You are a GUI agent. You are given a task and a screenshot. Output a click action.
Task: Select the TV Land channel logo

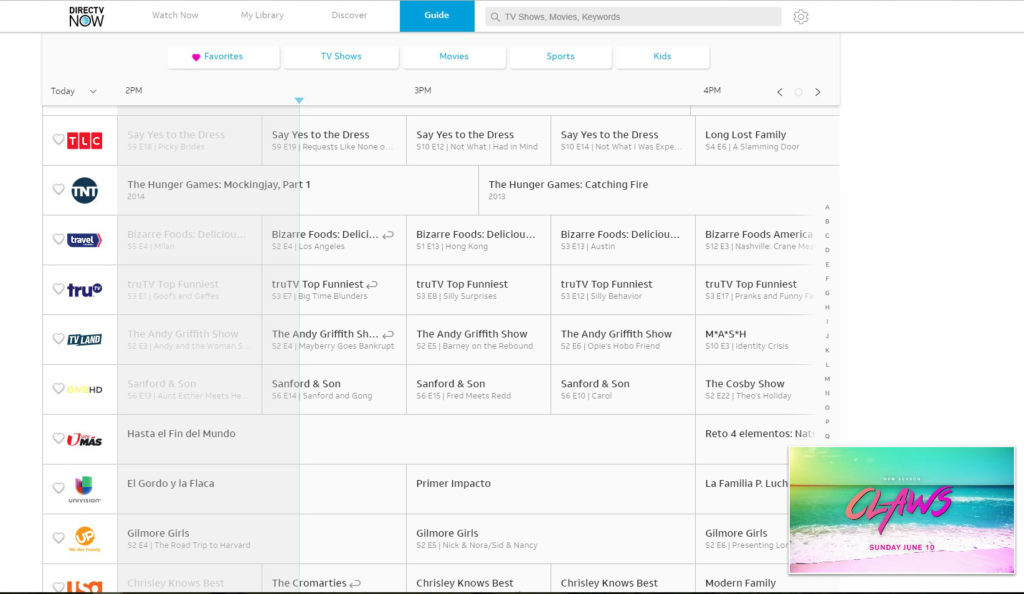point(84,339)
